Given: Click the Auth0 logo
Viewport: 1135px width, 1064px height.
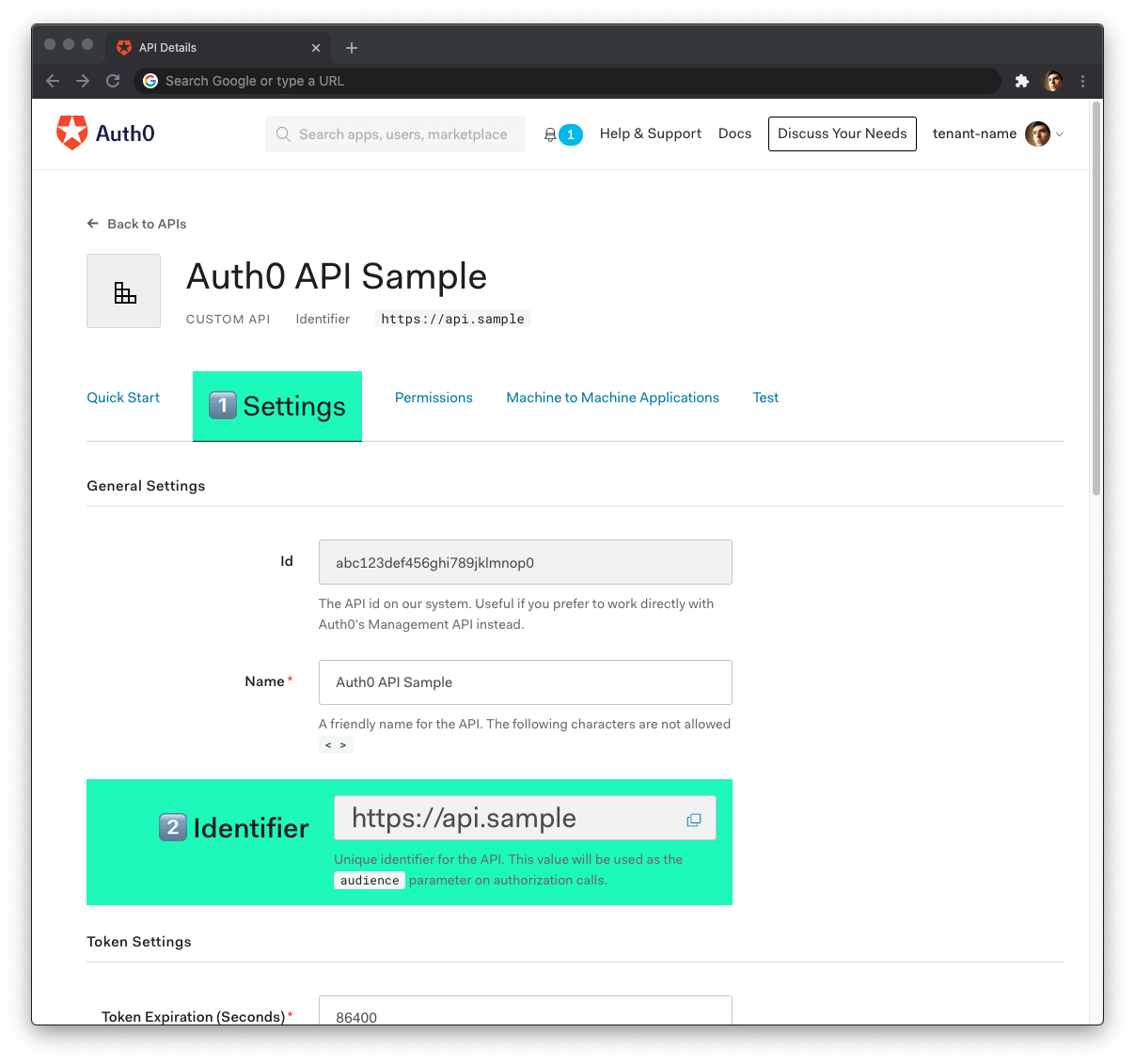Looking at the screenshot, I should coord(105,133).
